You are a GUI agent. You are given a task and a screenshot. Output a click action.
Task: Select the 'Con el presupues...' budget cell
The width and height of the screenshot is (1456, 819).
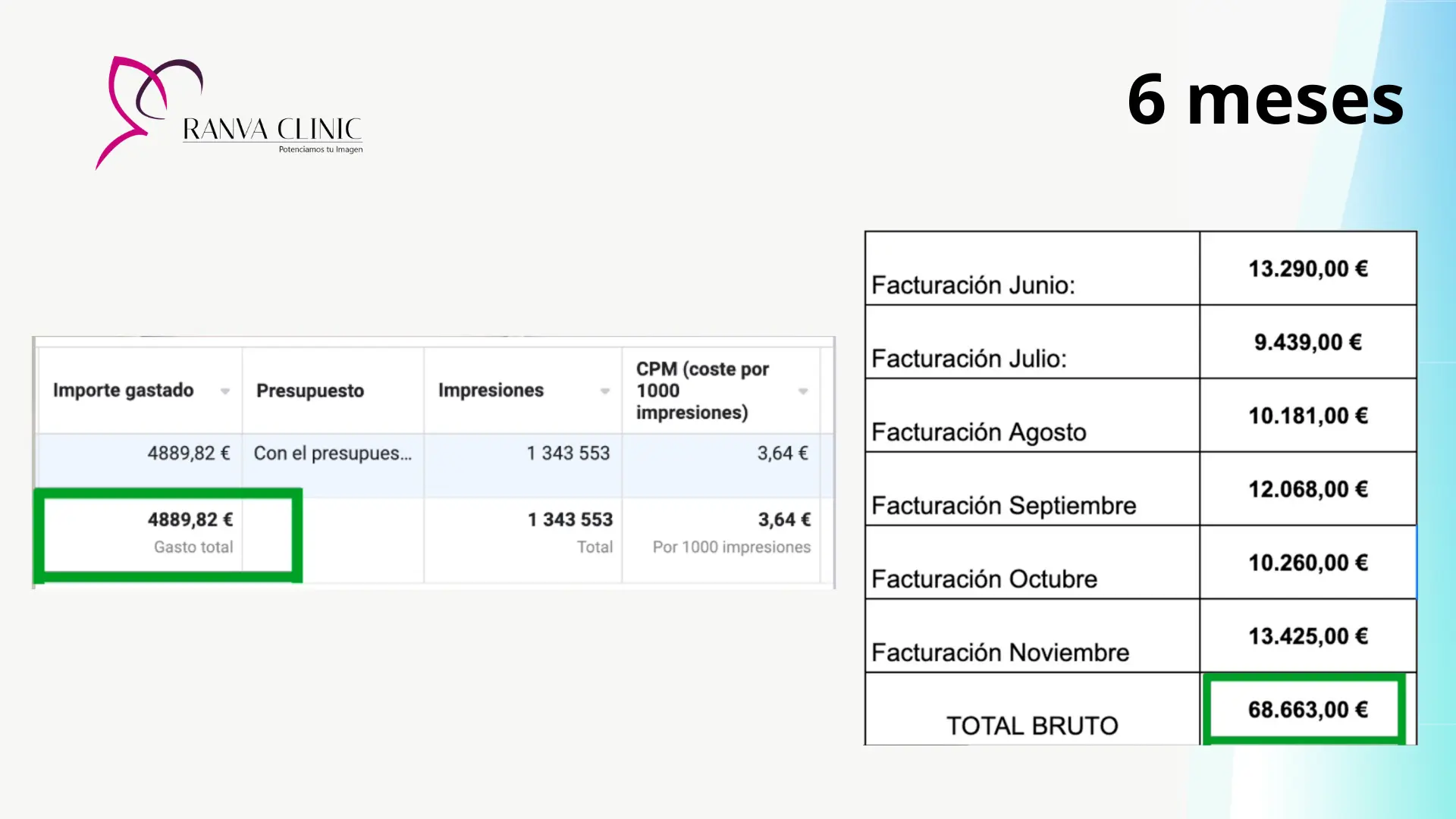click(333, 453)
